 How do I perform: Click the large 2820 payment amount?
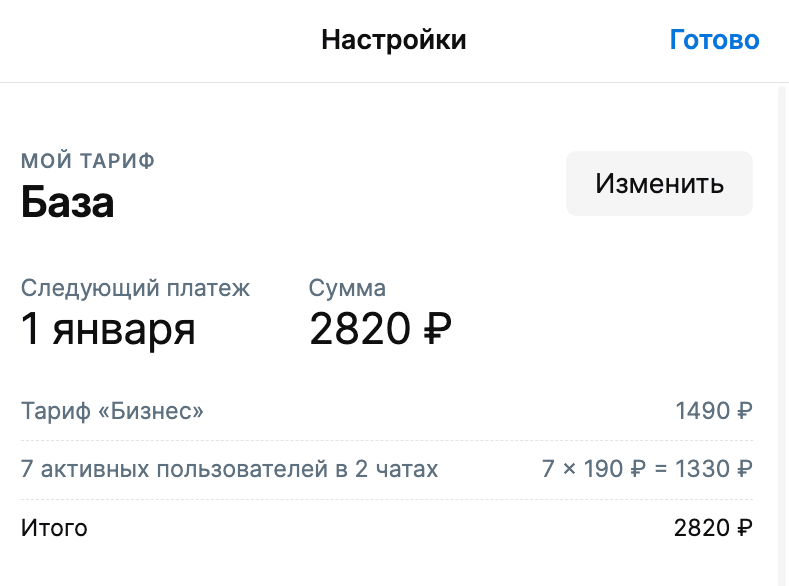click(x=361, y=330)
